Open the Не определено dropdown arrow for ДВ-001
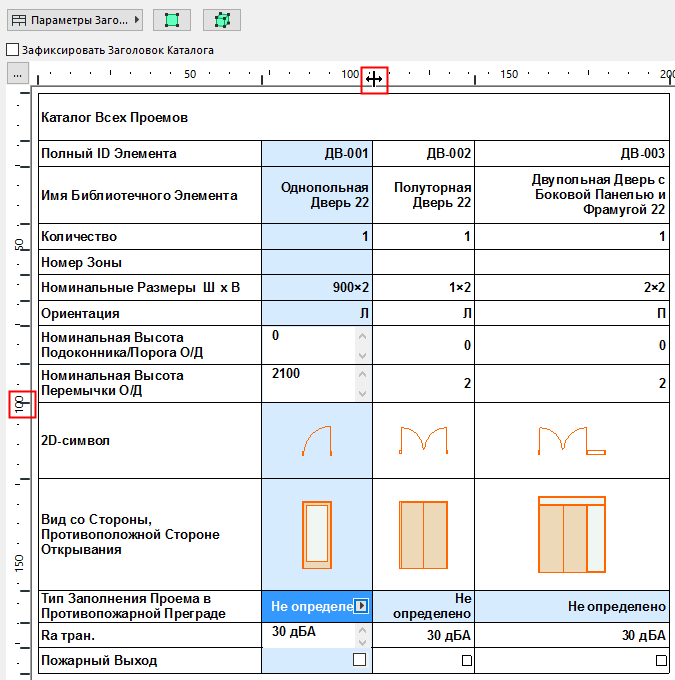Image resolution: width=675 pixels, height=680 pixels. pos(361,606)
